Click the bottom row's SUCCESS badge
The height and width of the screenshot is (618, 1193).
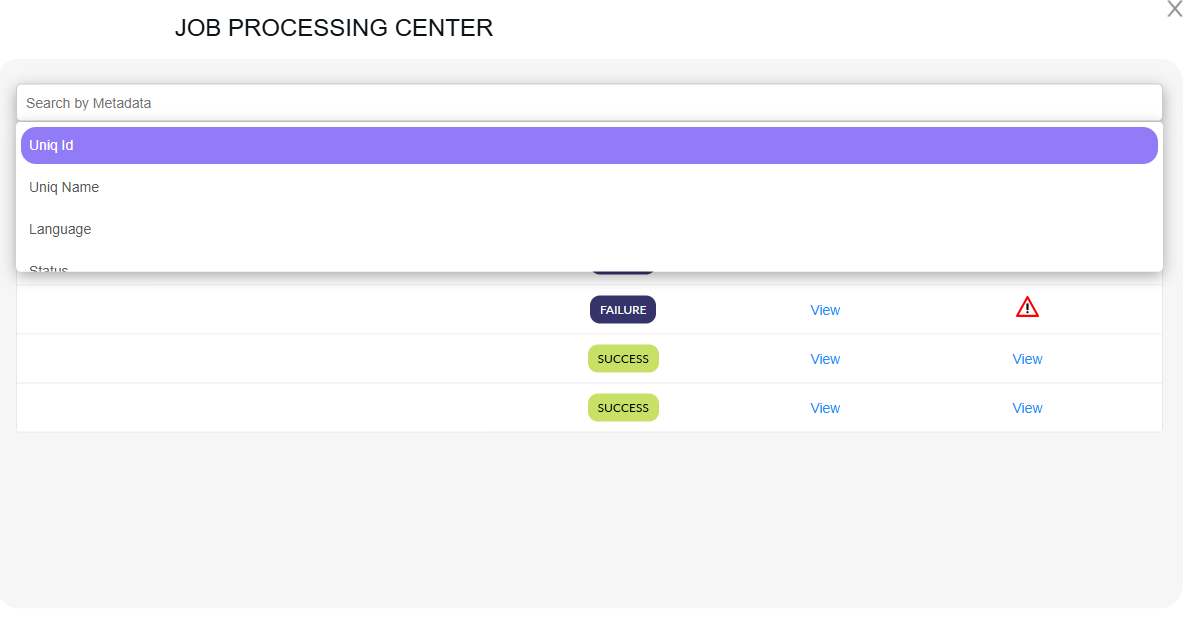(623, 408)
